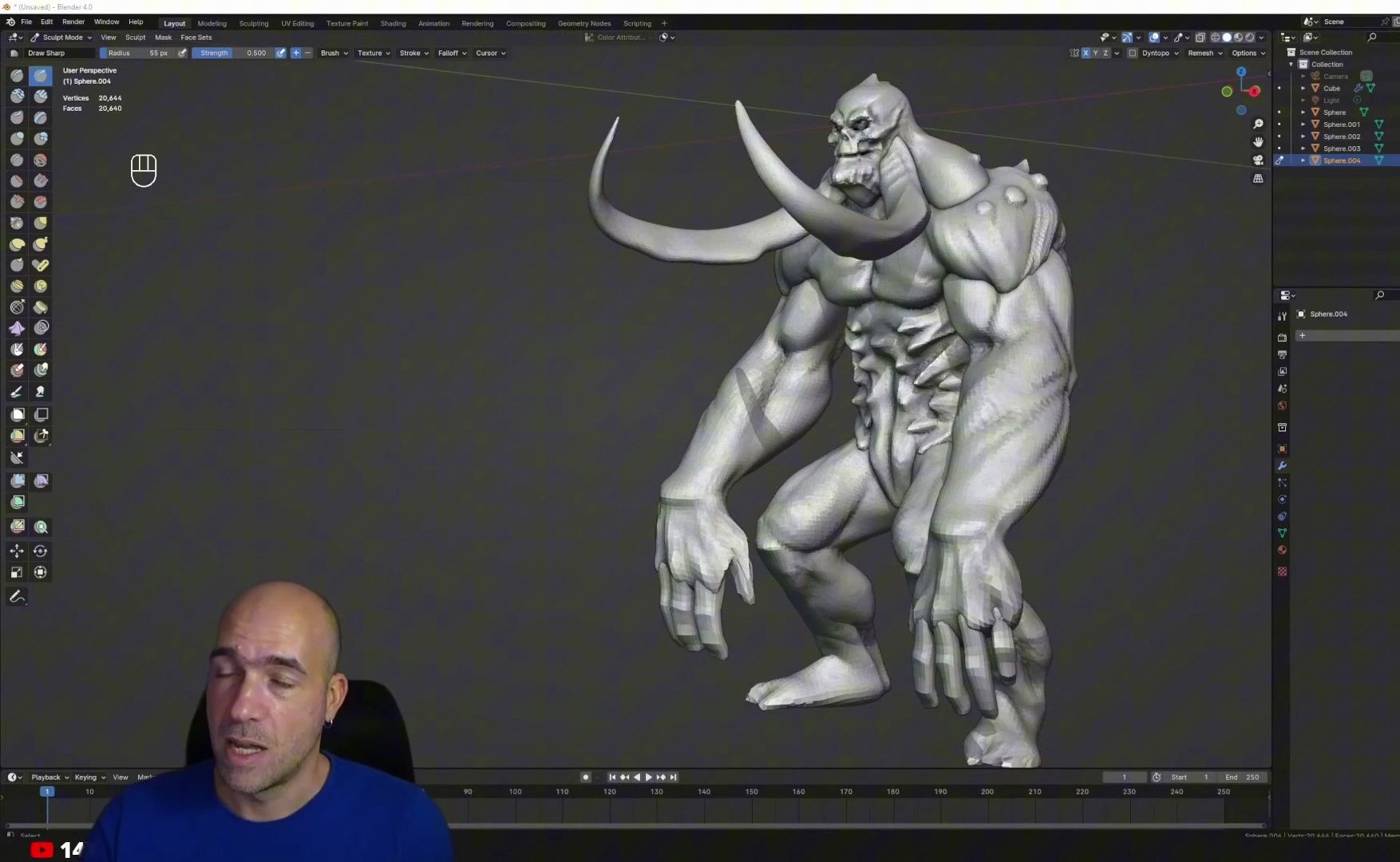Select the Line Project tool
1400x862 pixels.
click(x=17, y=457)
